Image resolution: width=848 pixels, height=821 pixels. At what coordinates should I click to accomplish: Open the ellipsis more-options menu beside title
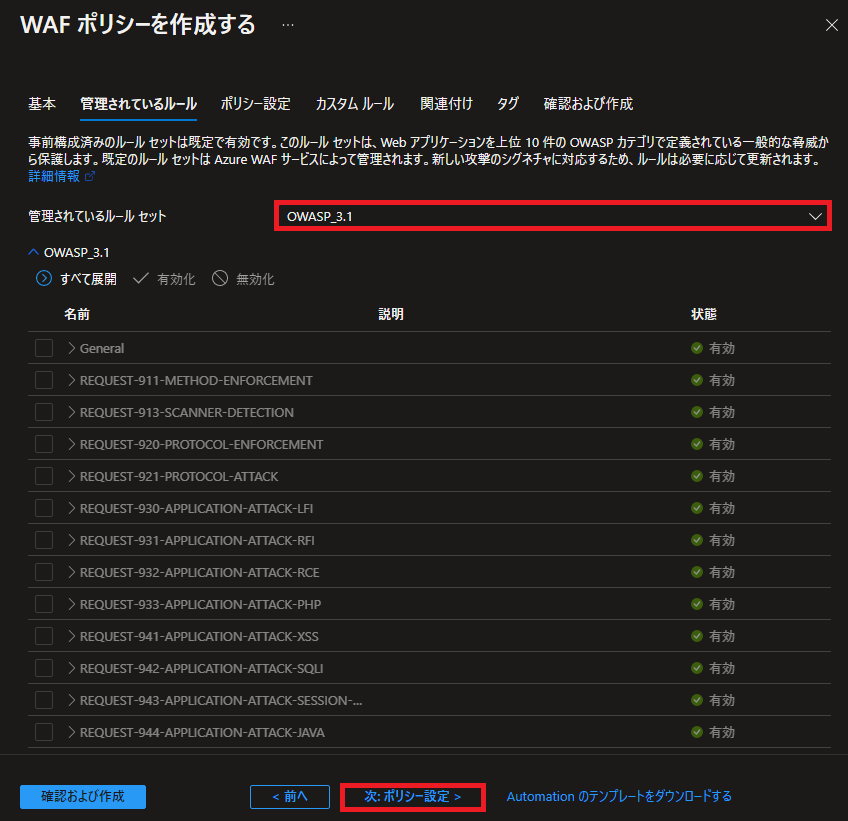(288, 25)
